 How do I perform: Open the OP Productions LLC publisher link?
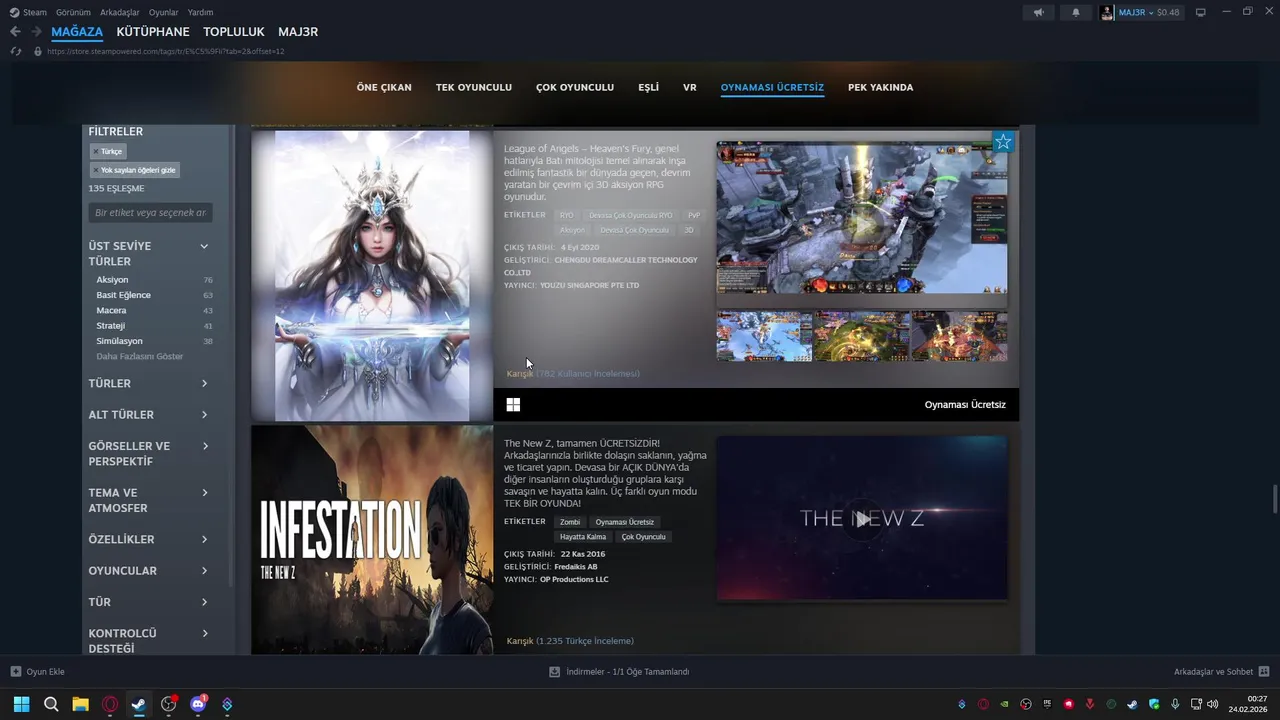tap(574, 580)
